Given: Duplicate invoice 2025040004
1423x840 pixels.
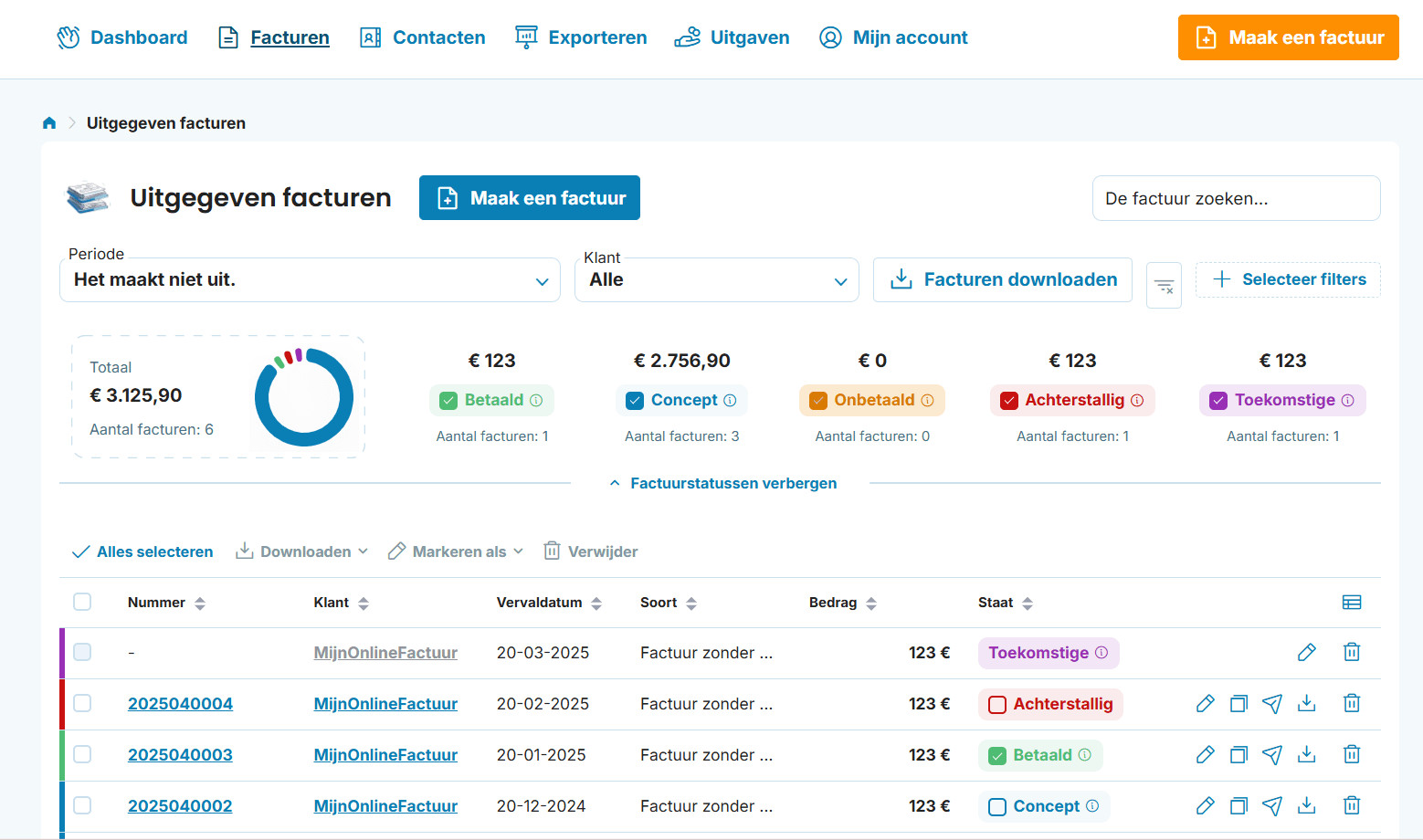Looking at the screenshot, I should click(1239, 703).
